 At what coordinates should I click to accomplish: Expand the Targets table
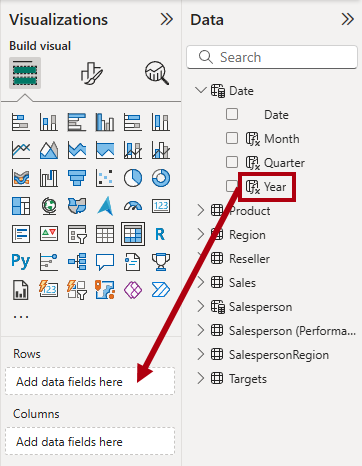tap(201, 379)
